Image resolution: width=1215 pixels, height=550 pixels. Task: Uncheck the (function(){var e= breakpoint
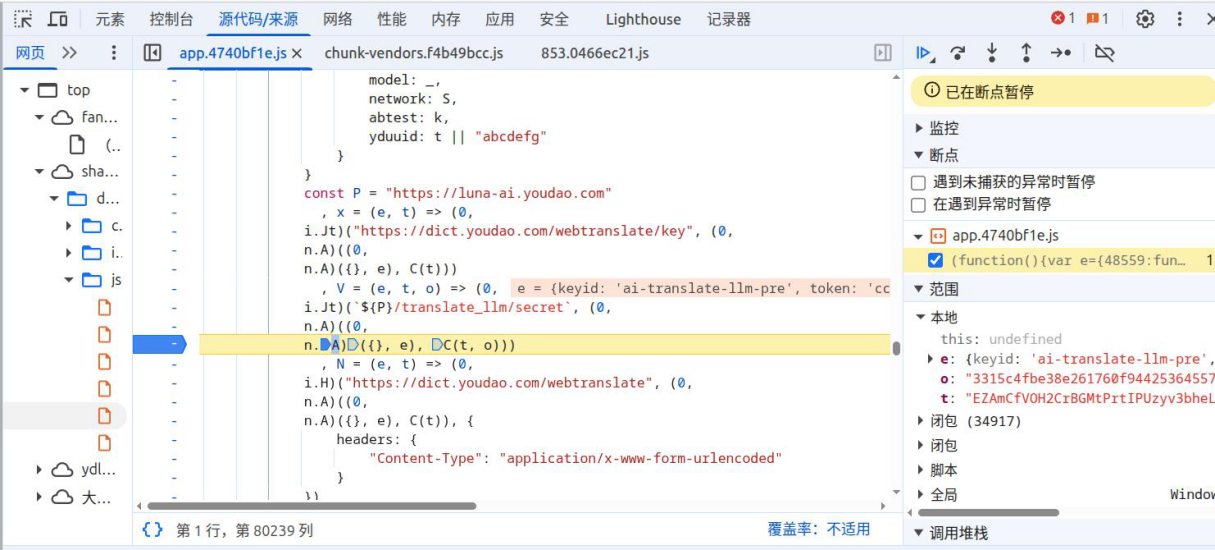point(935,260)
